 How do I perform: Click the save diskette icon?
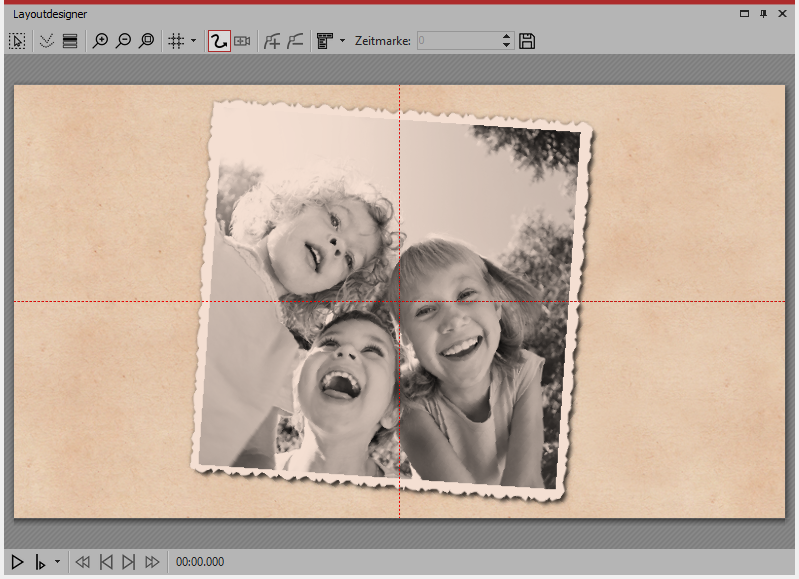click(527, 41)
